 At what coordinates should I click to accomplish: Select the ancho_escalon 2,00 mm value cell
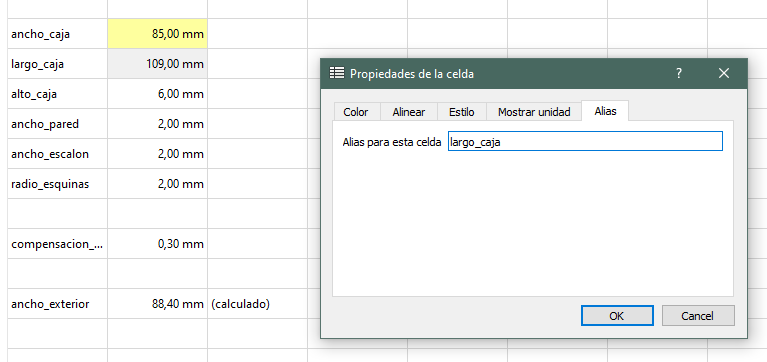tap(158, 154)
